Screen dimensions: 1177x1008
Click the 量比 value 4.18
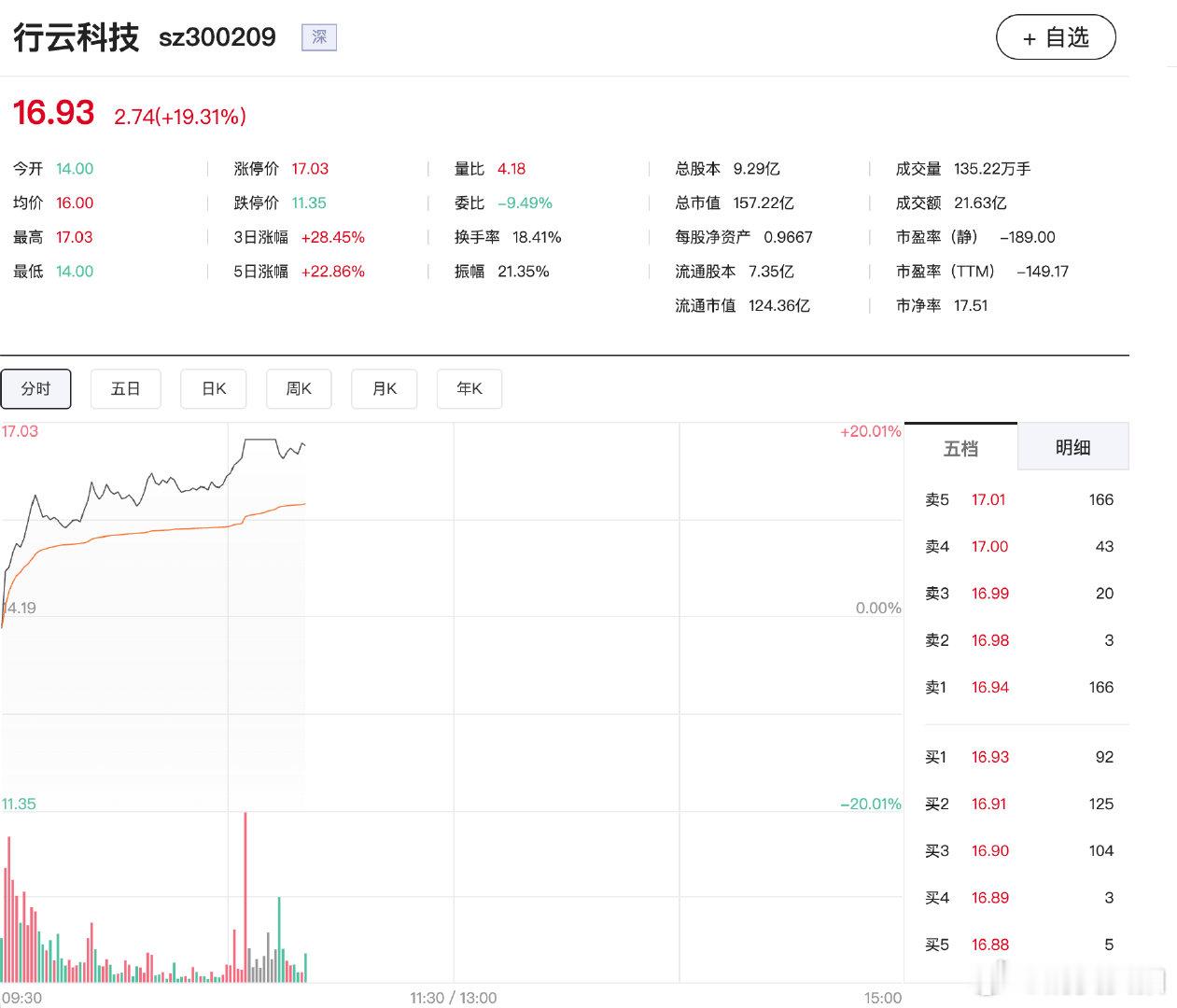pos(511,169)
